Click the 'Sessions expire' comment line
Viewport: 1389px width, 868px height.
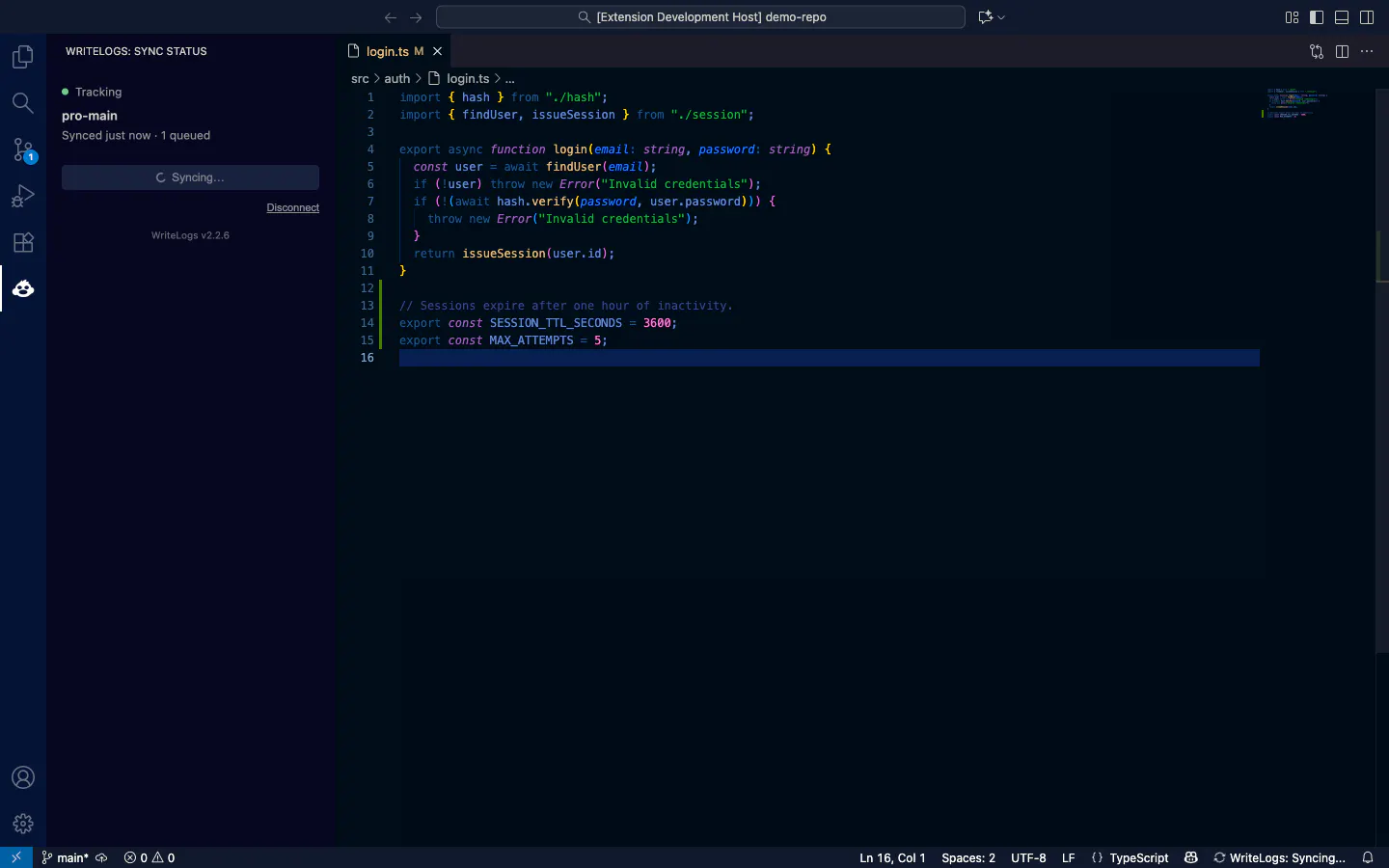click(566, 306)
